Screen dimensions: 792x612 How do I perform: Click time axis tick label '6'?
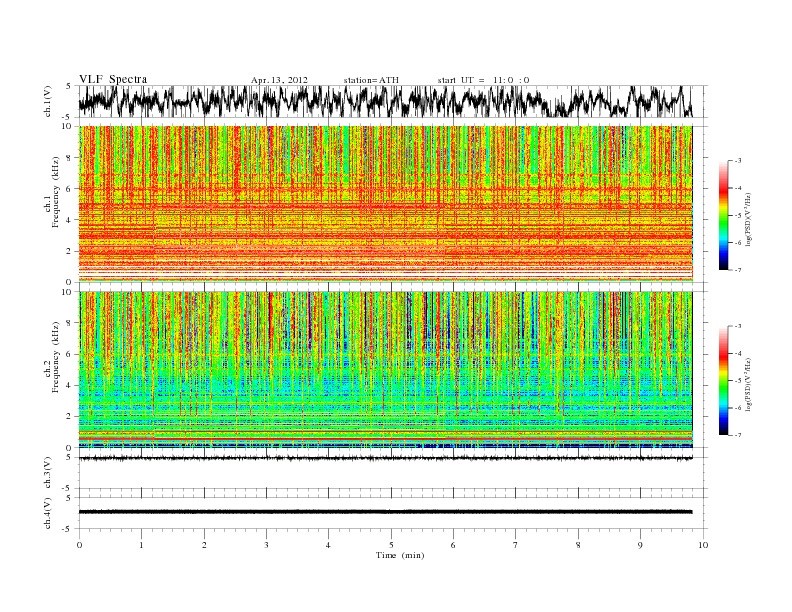[453, 545]
